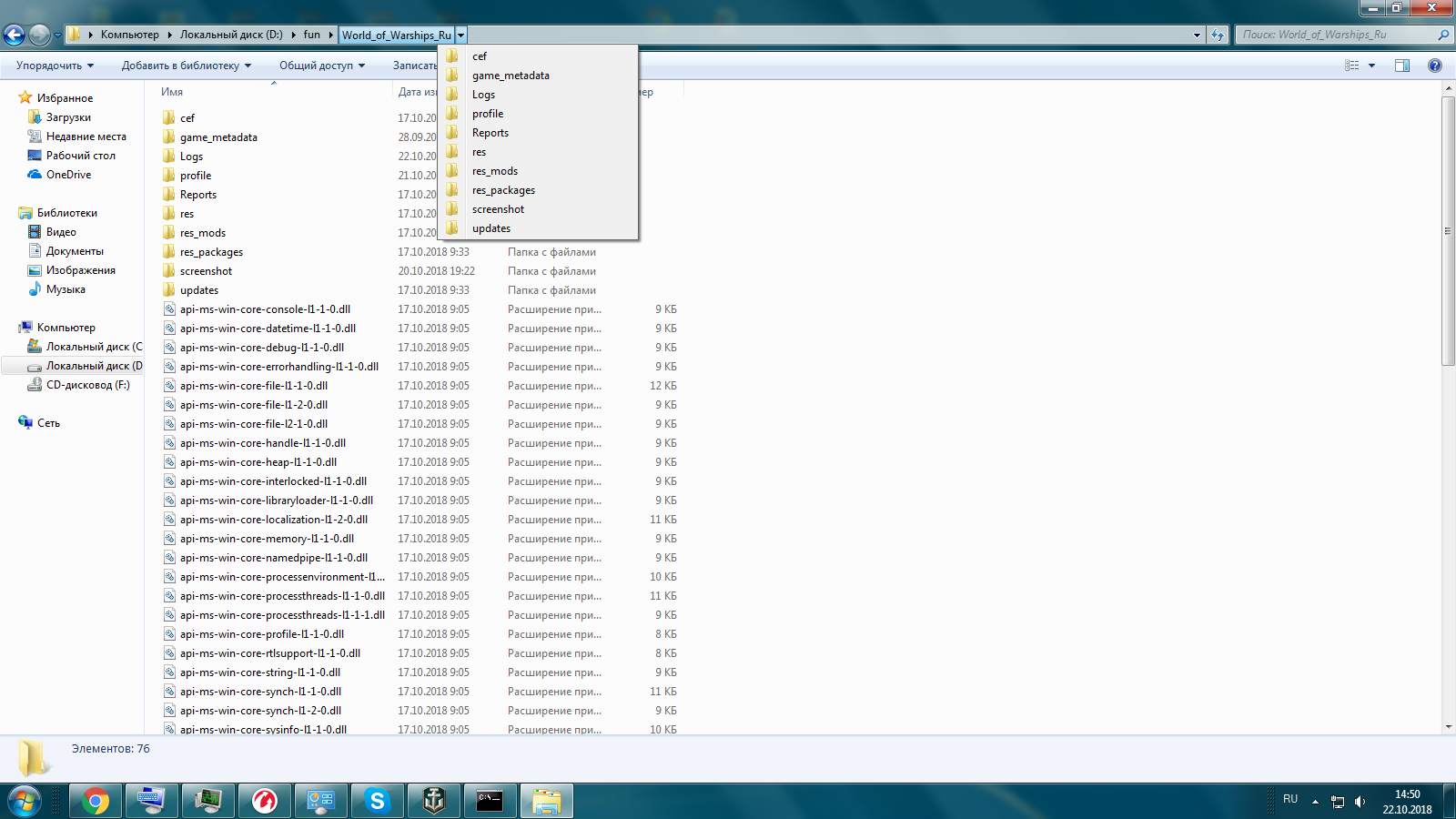
Task: Open Рабочий стол in navigation pane
Action: [x=81, y=156]
